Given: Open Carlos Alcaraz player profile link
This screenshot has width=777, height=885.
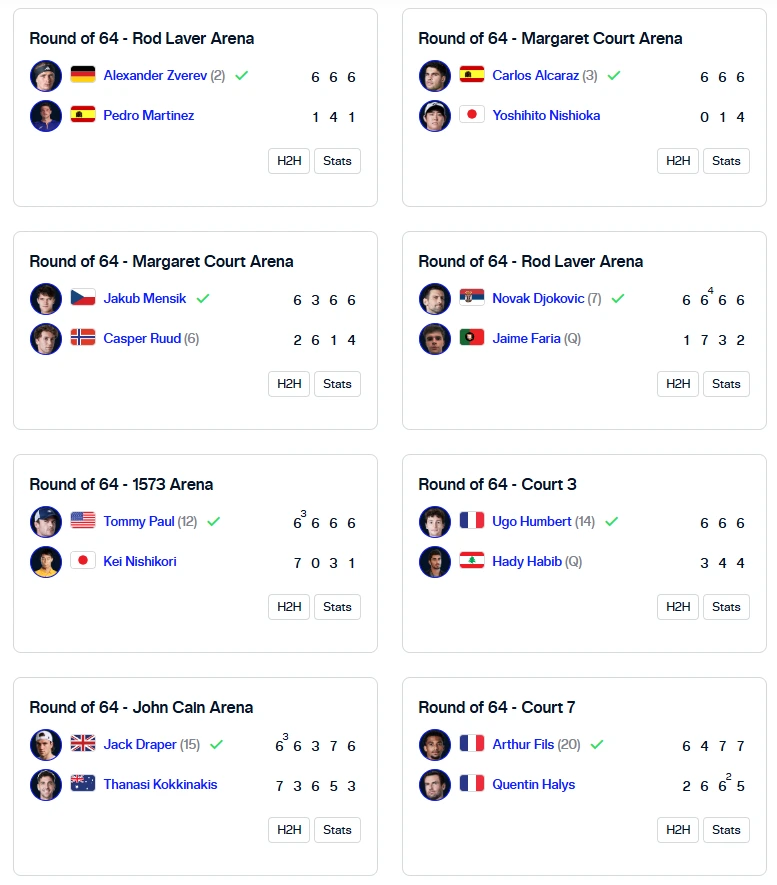Looking at the screenshot, I should [535, 75].
